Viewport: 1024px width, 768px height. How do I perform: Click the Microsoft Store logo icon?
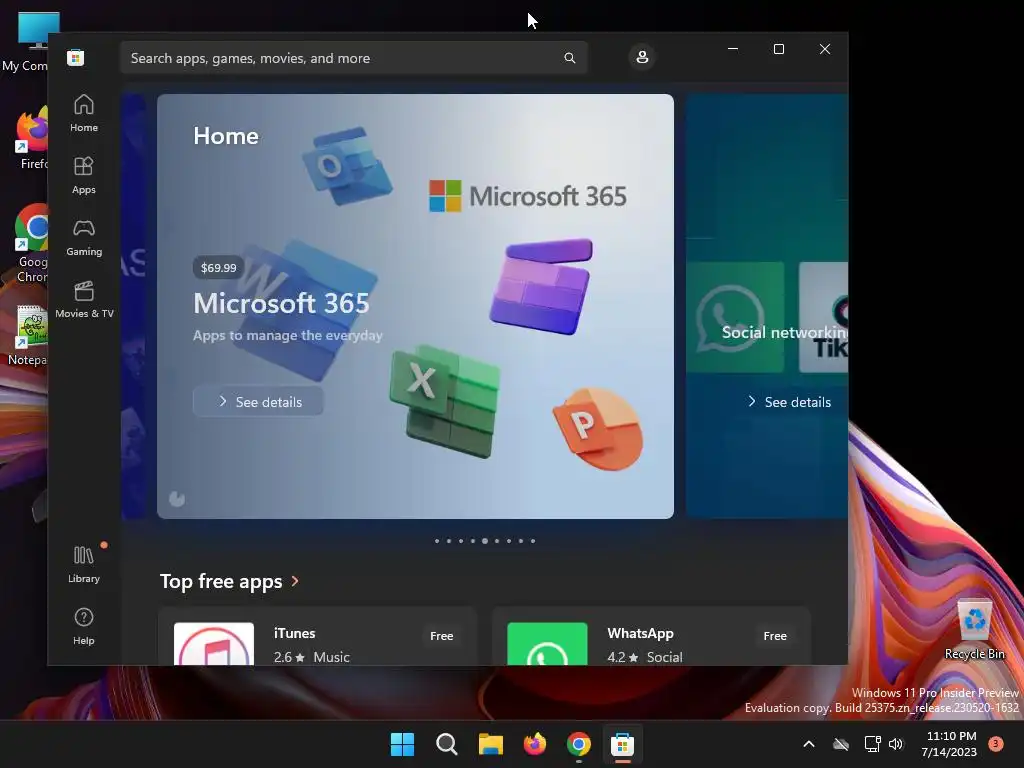(x=75, y=57)
